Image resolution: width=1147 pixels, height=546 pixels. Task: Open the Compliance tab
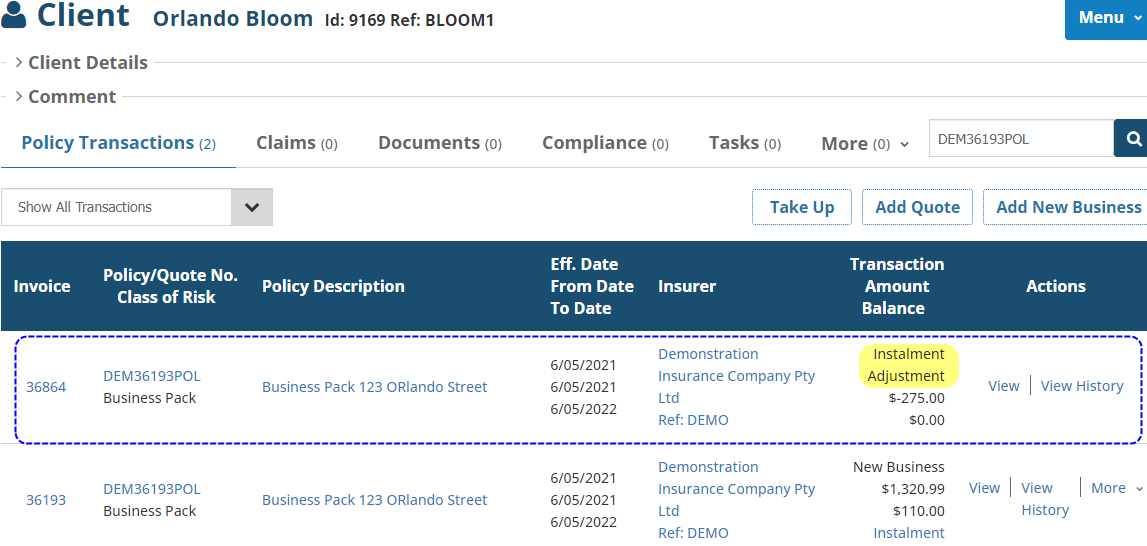(605, 143)
